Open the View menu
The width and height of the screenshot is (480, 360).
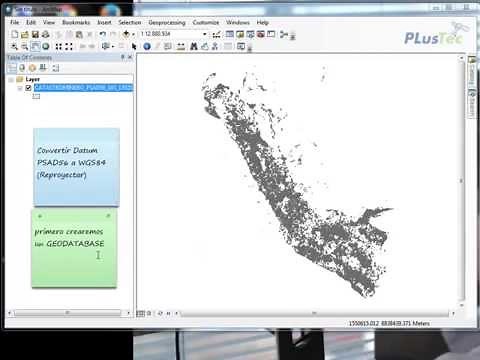49,22
